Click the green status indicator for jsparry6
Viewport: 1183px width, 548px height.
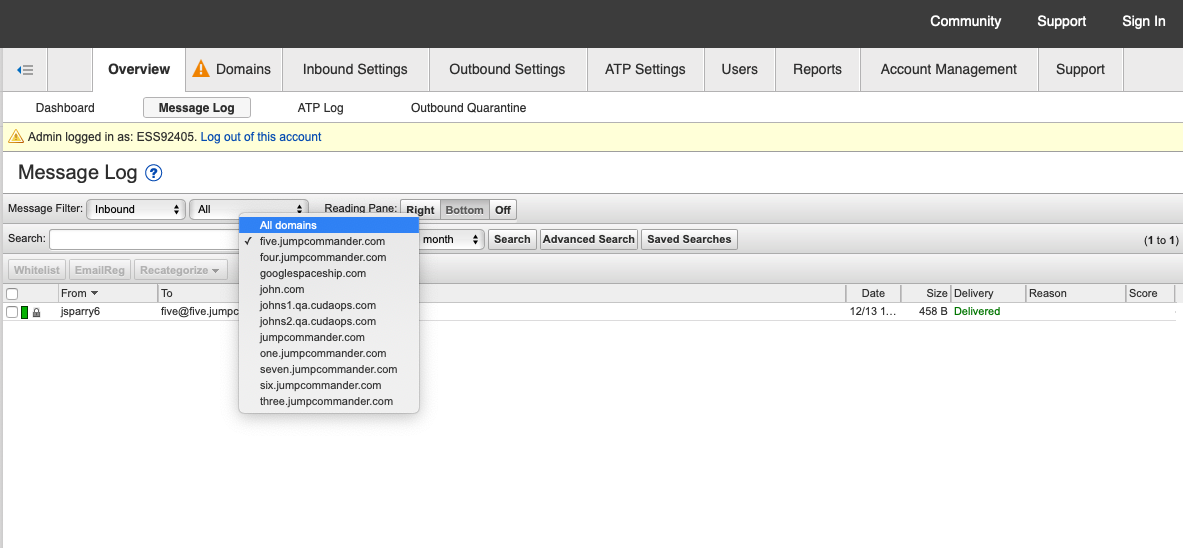pos(24,312)
